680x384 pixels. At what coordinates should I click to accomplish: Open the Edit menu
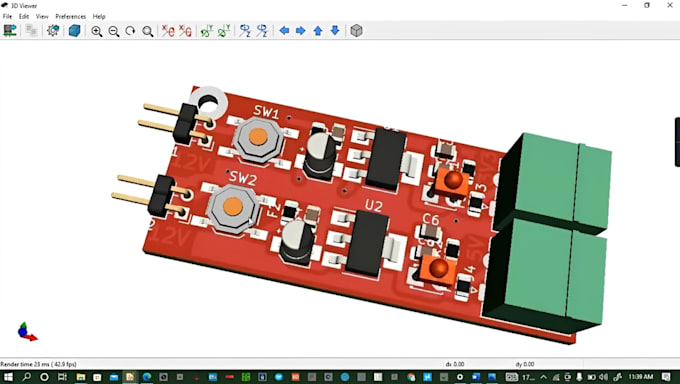pyautogui.click(x=23, y=16)
